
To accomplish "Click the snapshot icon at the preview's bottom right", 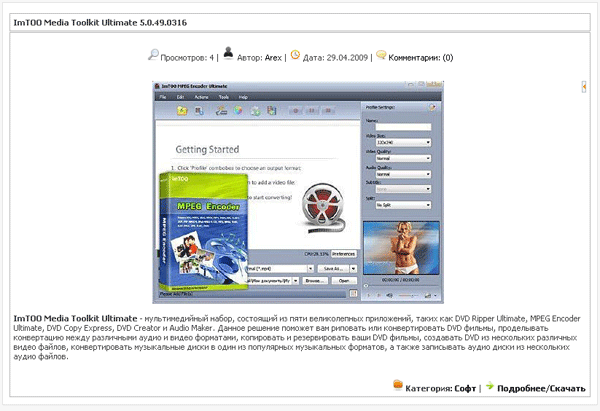I will pyautogui.click(x=428, y=295).
